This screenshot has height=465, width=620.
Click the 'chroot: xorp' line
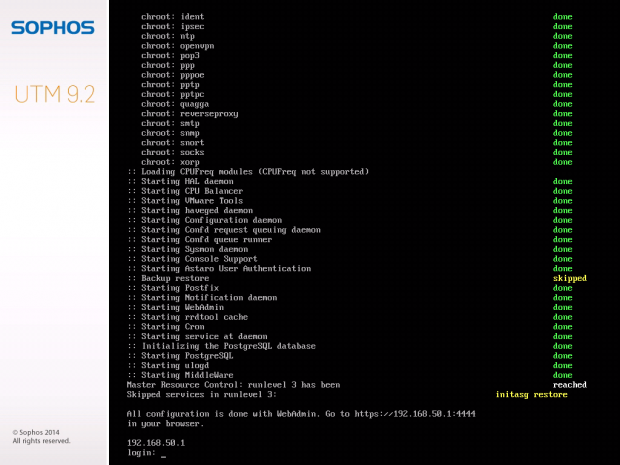(x=170, y=162)
